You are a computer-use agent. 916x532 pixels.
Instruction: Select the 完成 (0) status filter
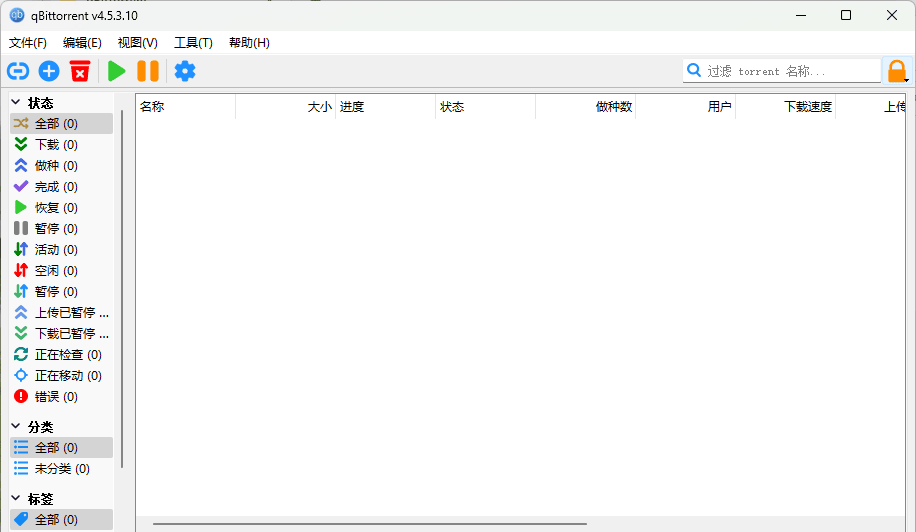pyautogui.click(x=61, y=187)
